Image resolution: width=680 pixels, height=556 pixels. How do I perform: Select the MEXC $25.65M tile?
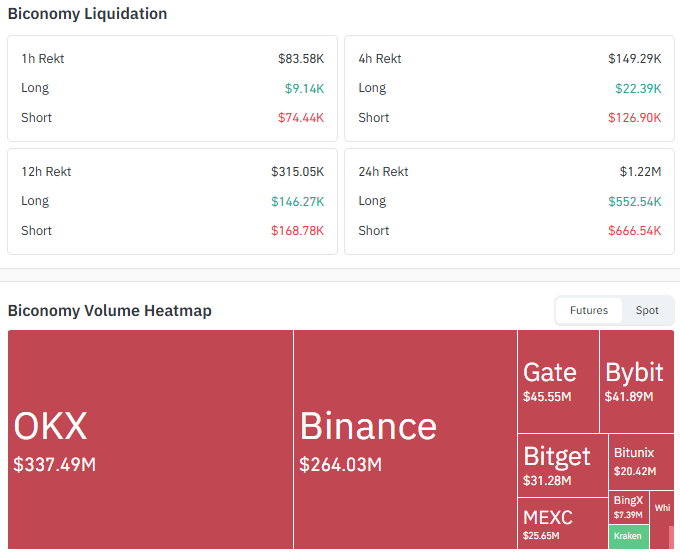coord(563,523)
